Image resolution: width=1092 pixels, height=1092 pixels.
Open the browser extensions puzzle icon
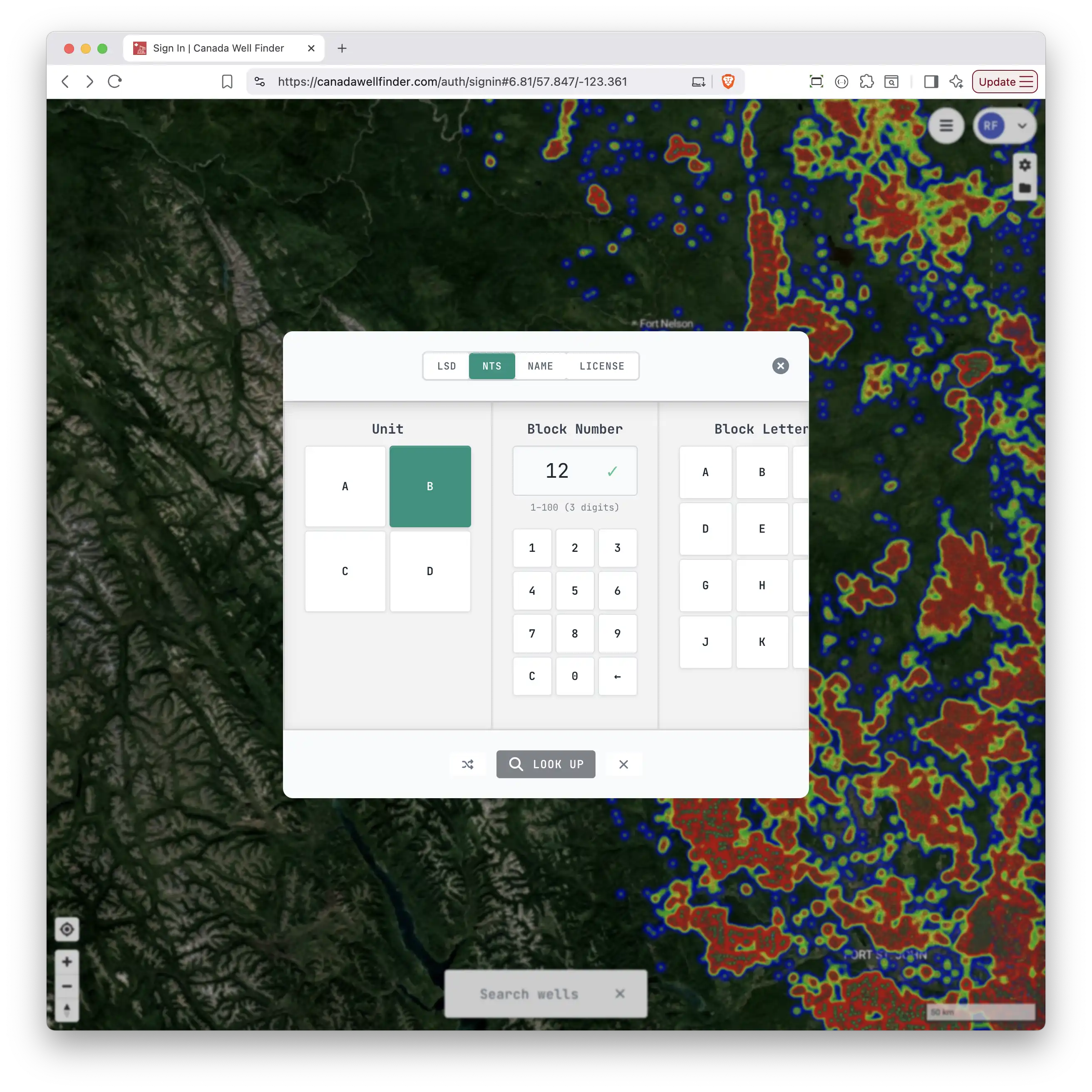[866, 82]
